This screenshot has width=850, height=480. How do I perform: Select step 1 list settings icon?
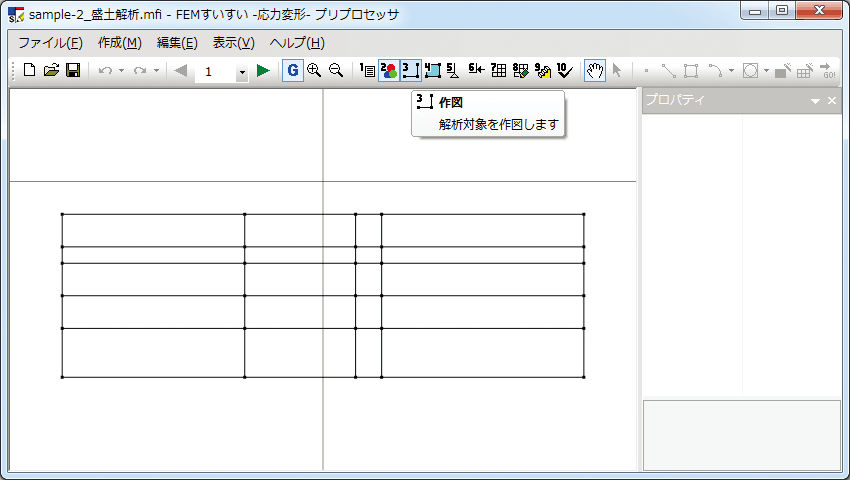point(368,71)
